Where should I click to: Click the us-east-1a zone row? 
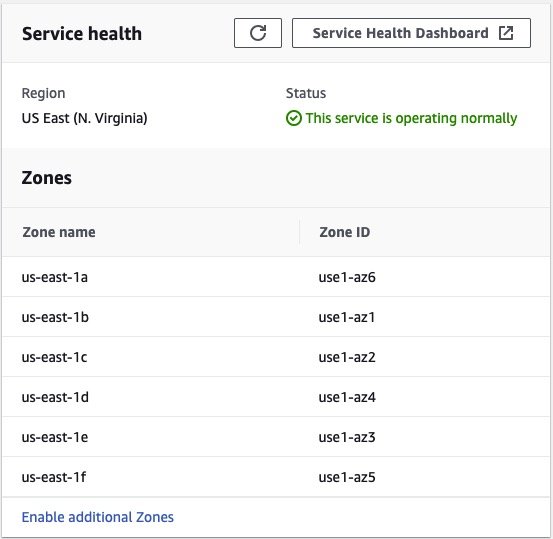pyautogui.click(x=276, y=277)
